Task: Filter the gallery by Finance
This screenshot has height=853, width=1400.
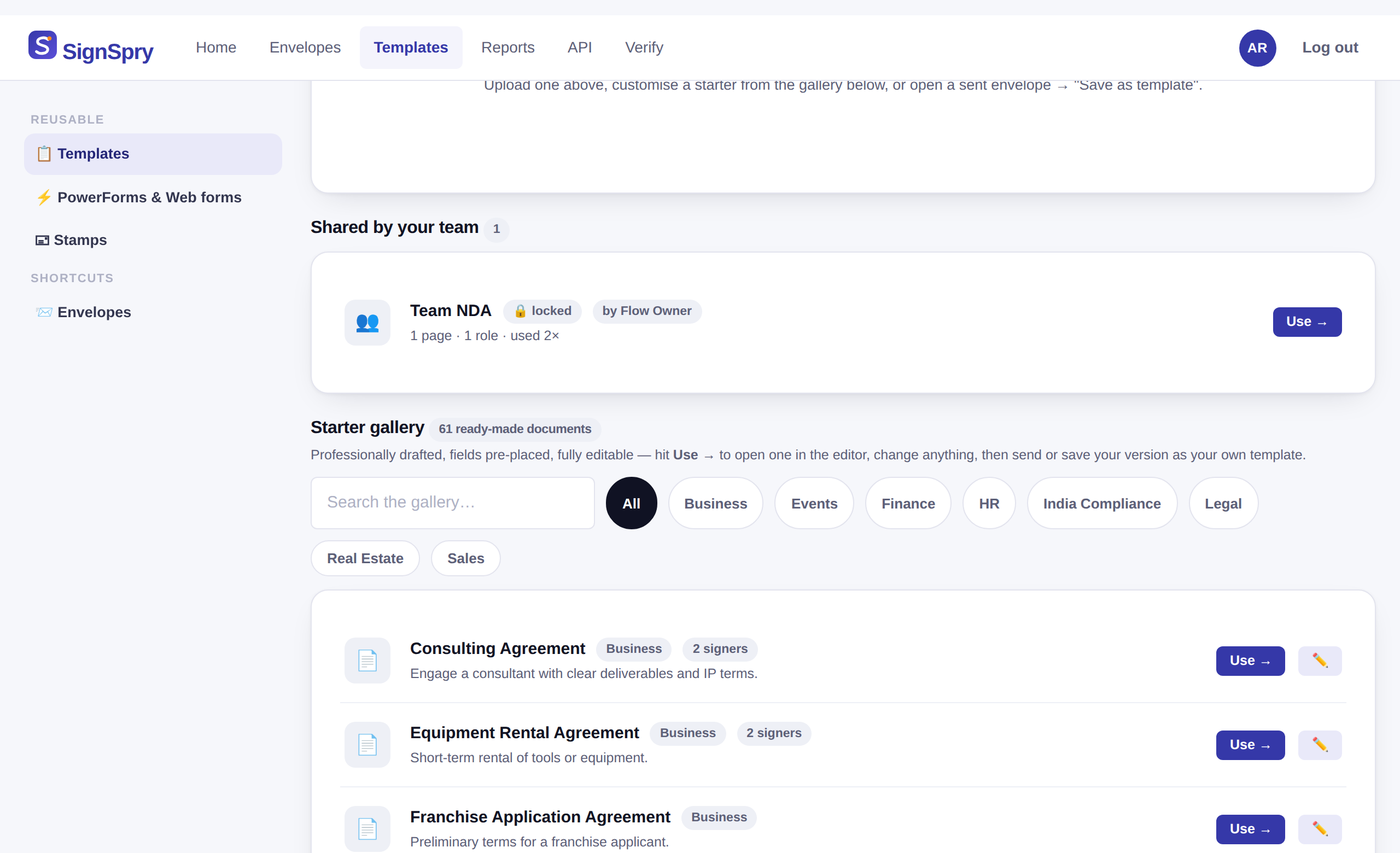Action: (908, 503)
